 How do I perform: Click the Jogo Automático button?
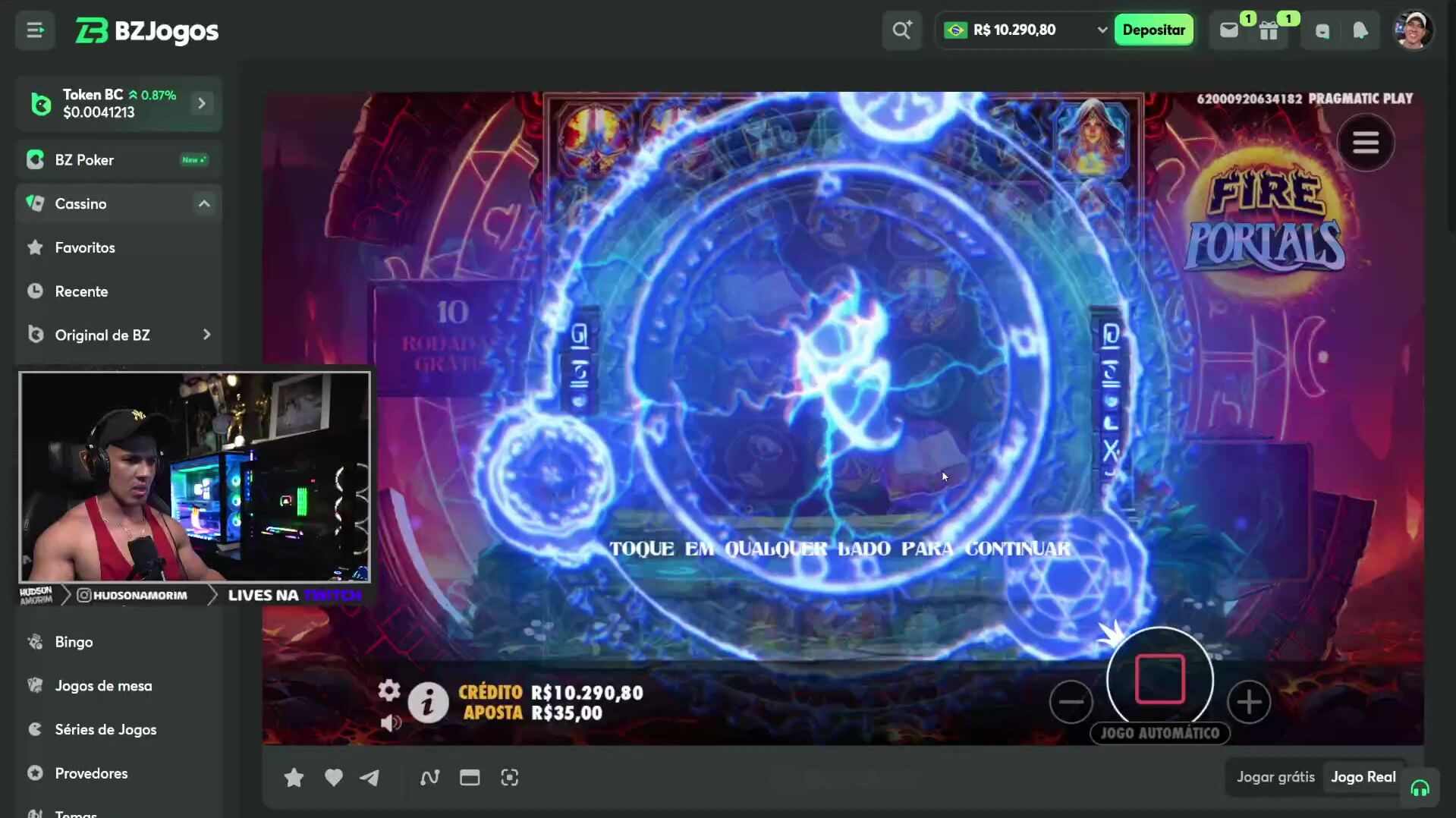click(1159, 733)
